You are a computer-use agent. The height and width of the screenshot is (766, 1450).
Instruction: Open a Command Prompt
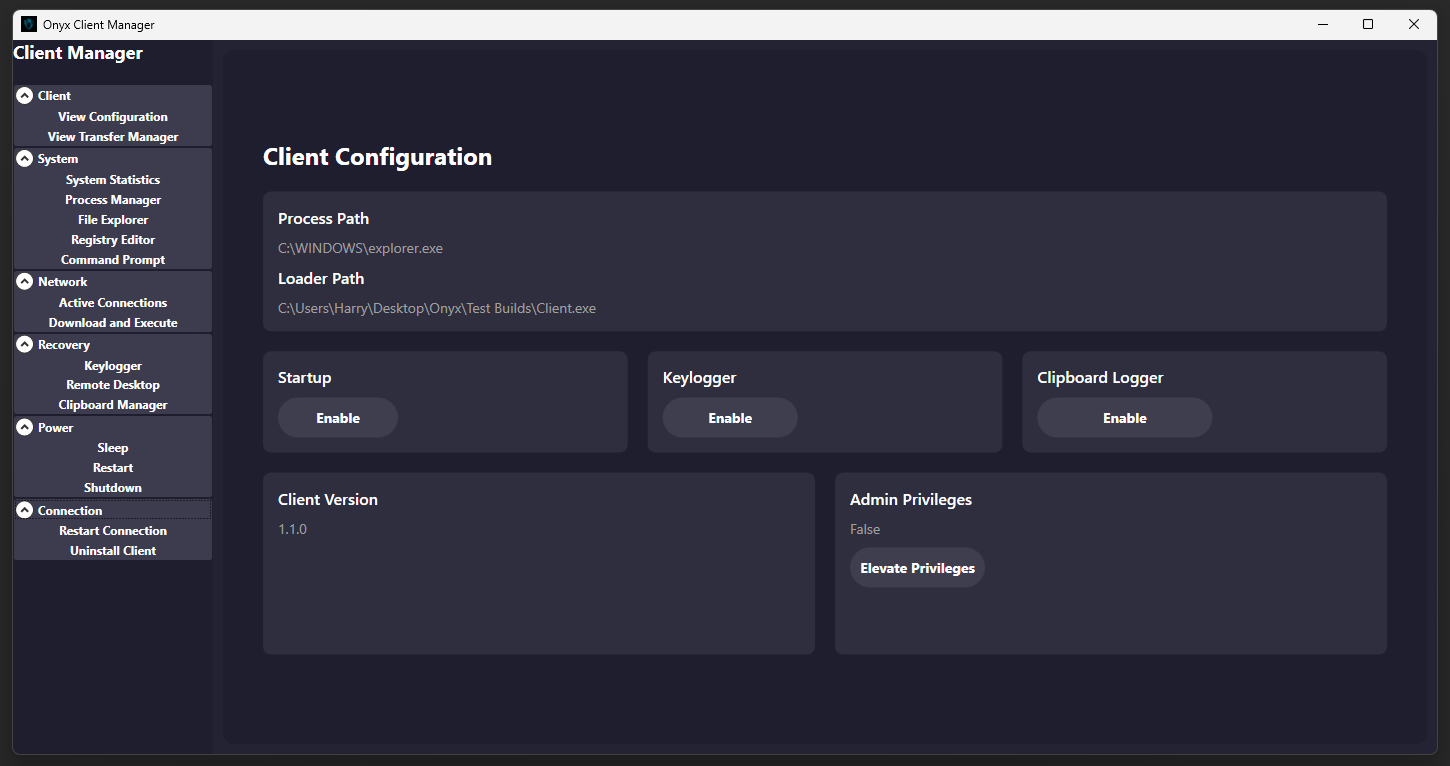click(x=112, y=259)
